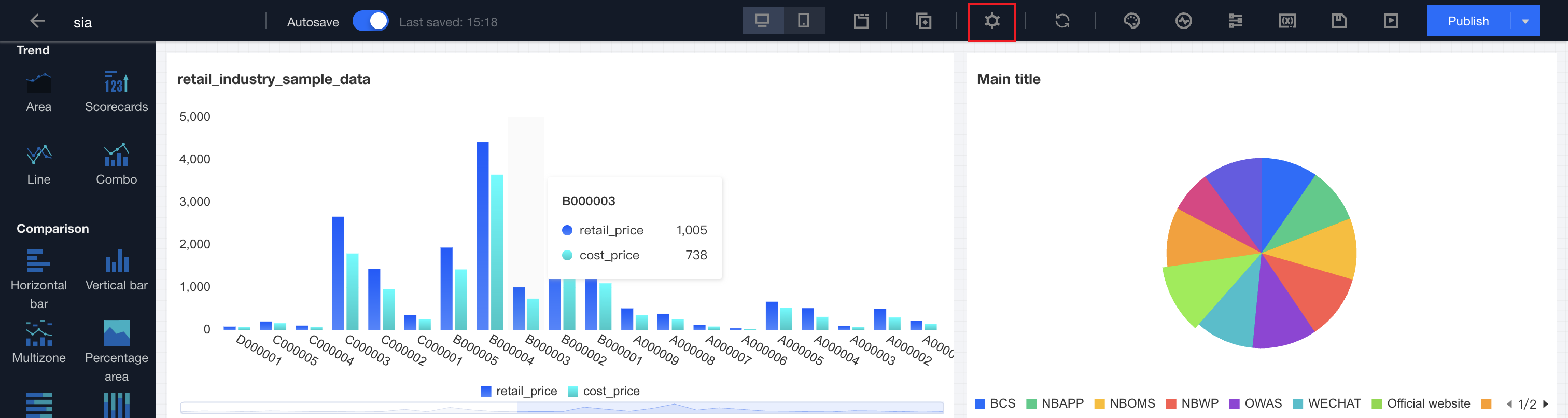Screen dimensions: 1568x418
Task: Go to previous pie legend page
Action: pos(1509,404)
